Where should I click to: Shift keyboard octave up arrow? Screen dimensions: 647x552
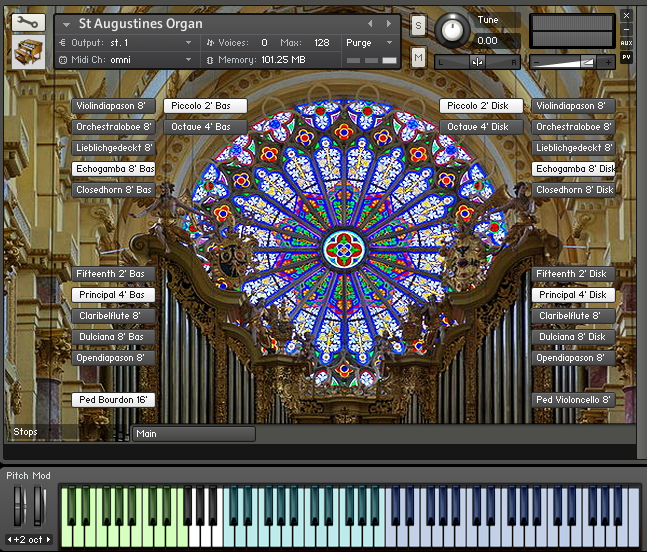pos(48,540)
